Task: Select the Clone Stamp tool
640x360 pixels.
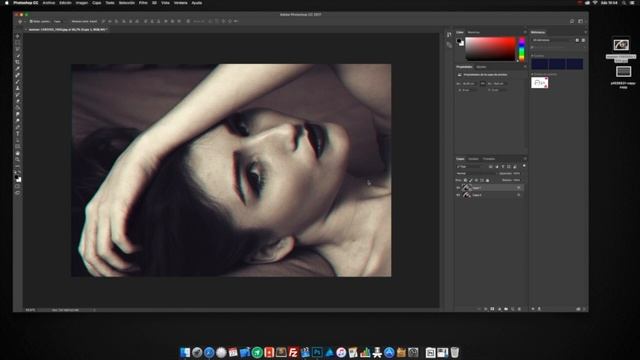Action: coord(18,89)
